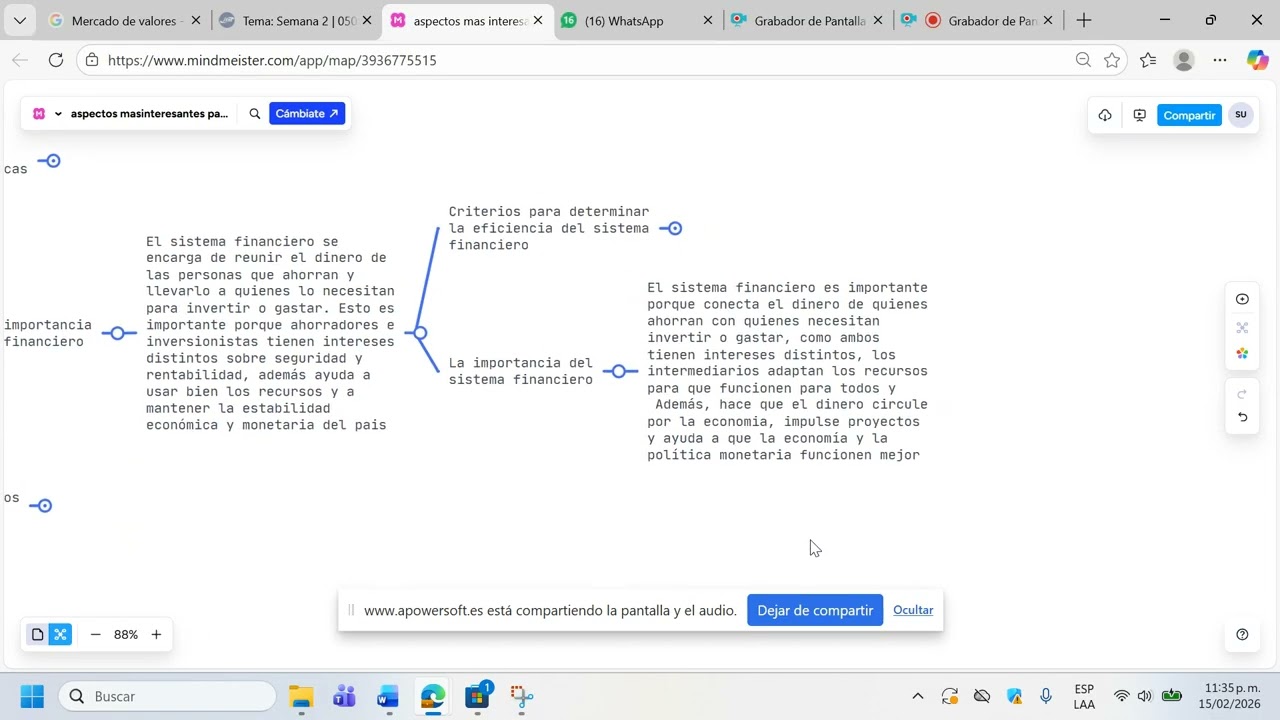The width and height of the screenshot is (1280, 720).
Task: Open Word from the taskbar
Action: click(x=388, y=696)
